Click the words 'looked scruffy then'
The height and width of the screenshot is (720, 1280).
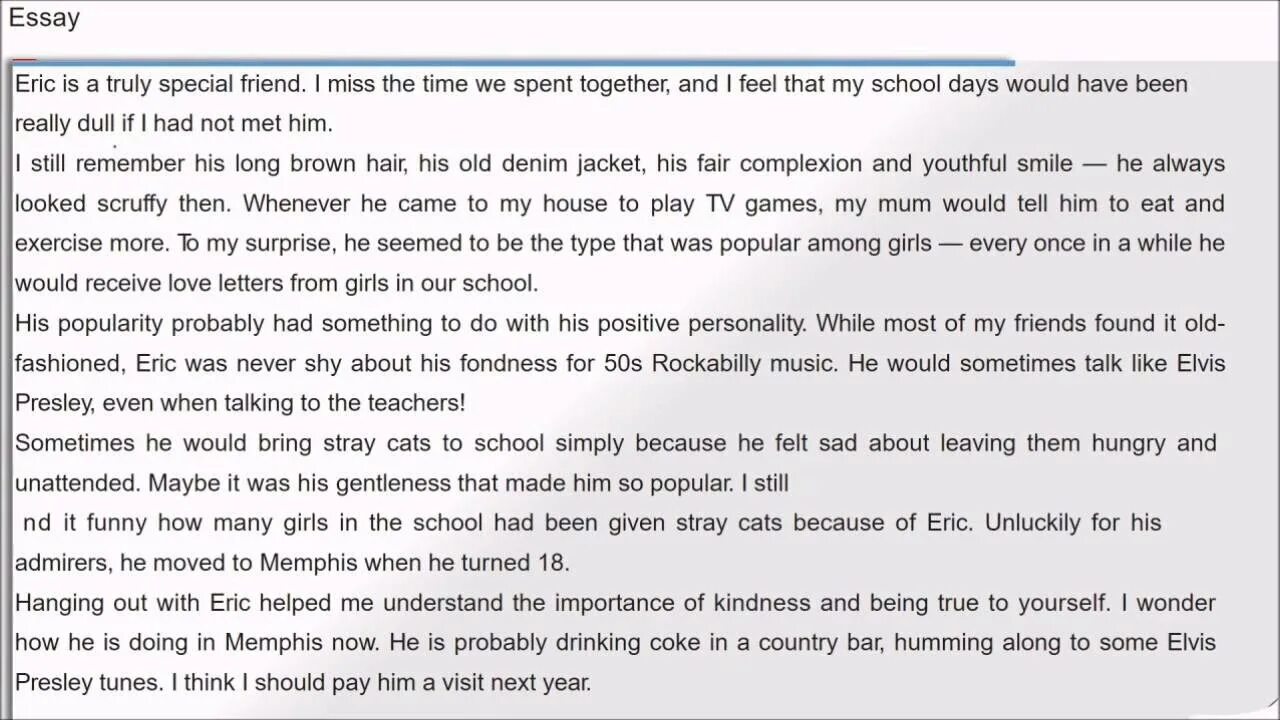(123, 204)
